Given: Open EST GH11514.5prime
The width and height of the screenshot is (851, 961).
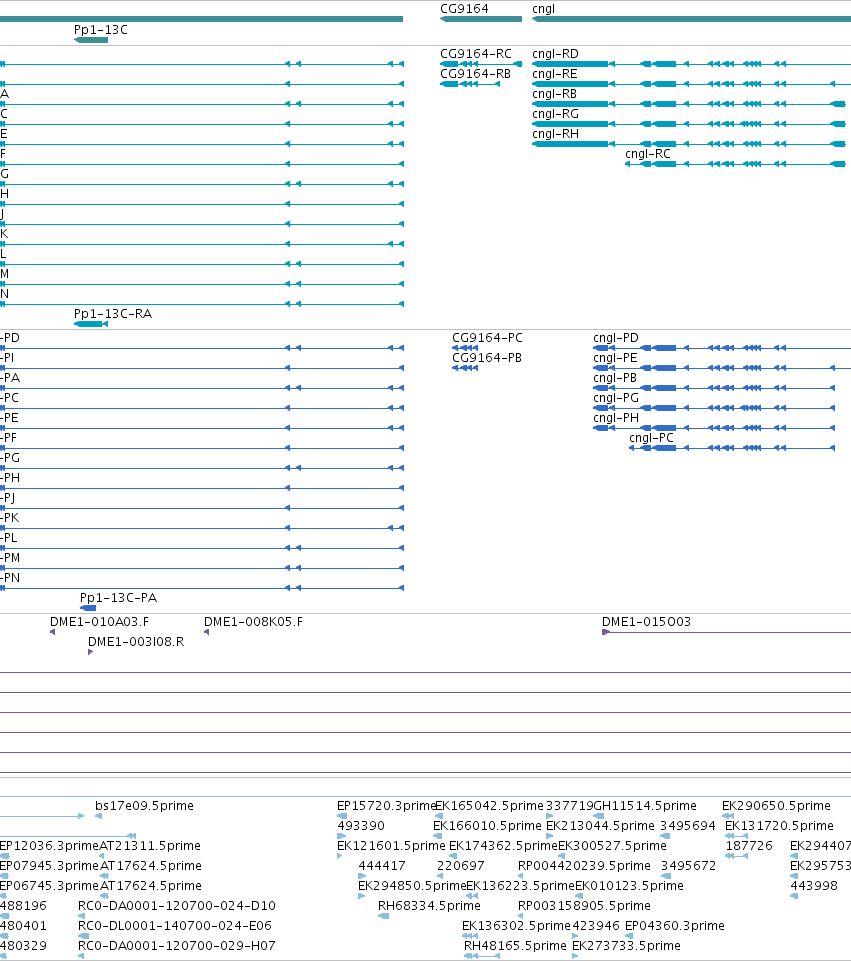Looking at the screenshot, I should (645, 805).
